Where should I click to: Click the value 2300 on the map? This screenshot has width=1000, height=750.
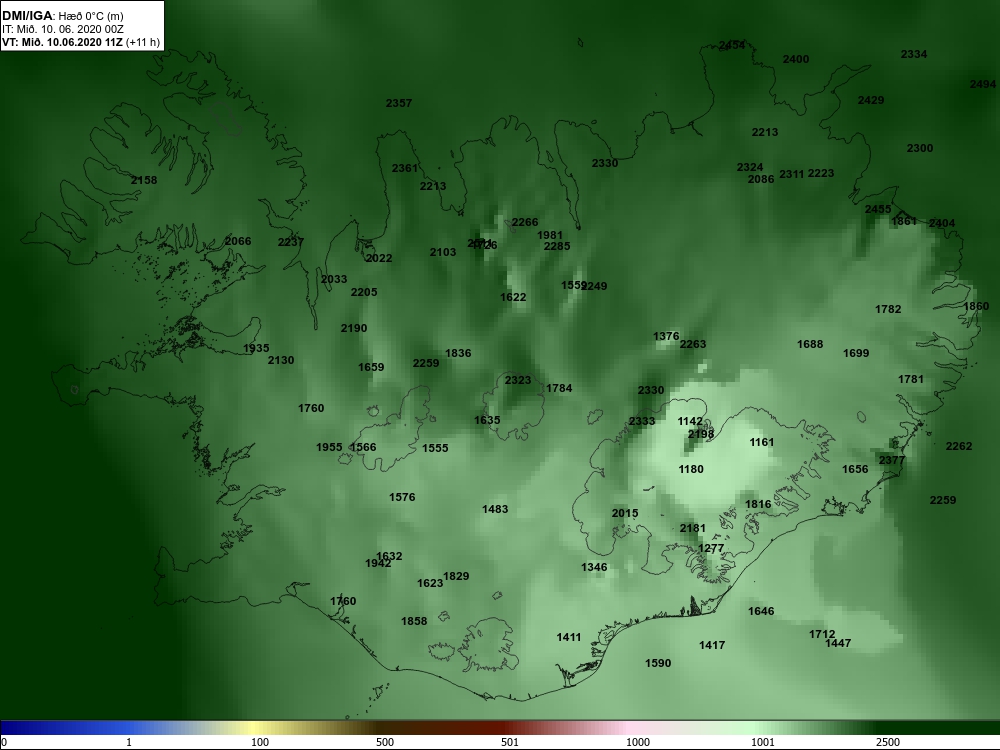(920, 148)
